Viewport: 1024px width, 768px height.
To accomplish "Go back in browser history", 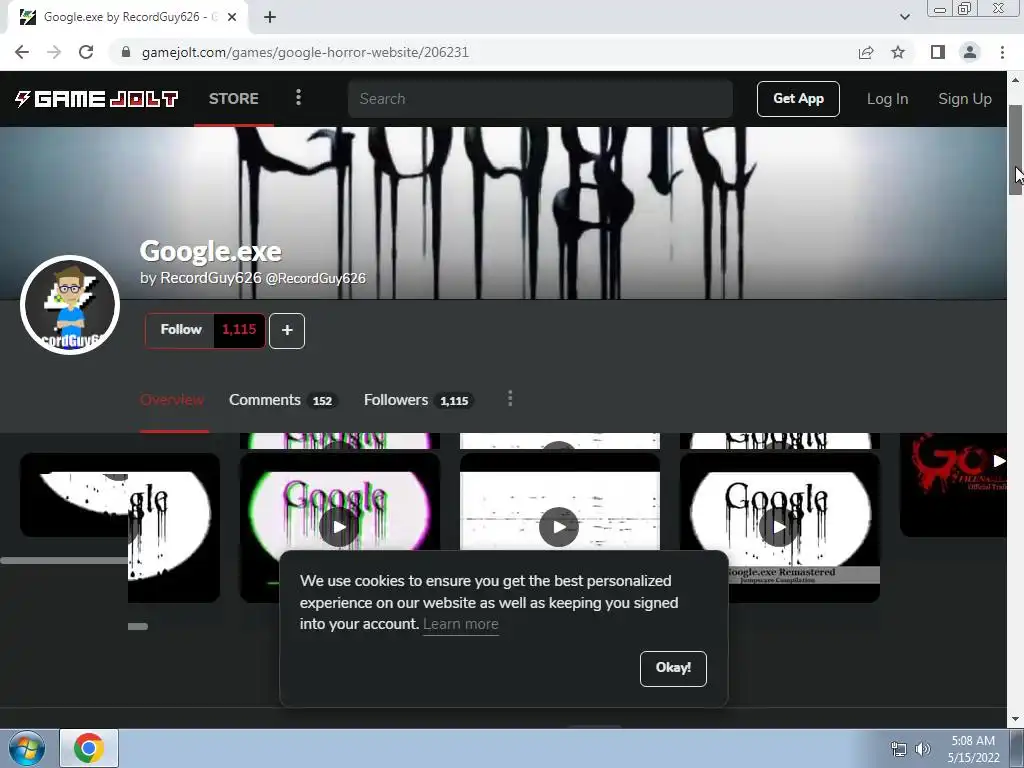I will tap(22, 52).
